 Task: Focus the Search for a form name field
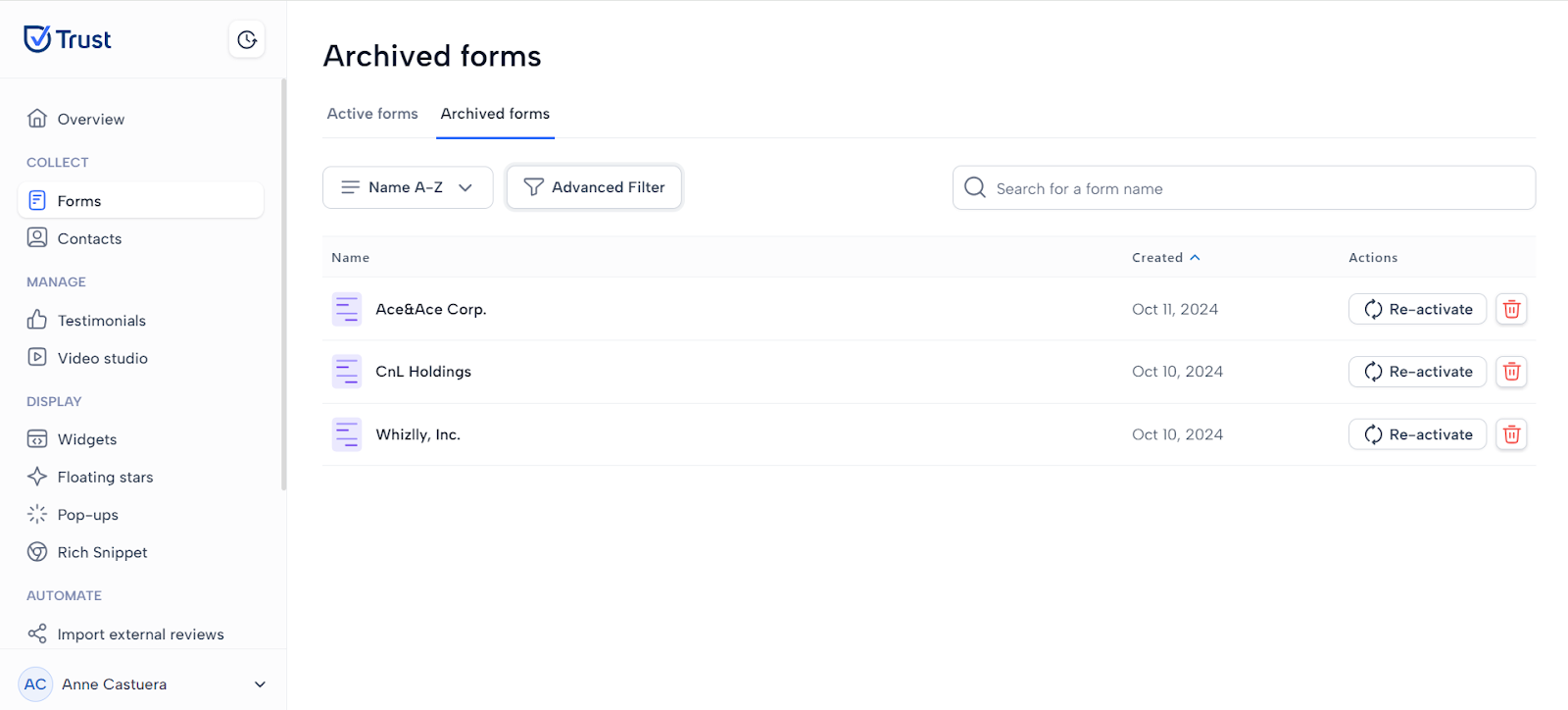click(x=1244, y=187)
